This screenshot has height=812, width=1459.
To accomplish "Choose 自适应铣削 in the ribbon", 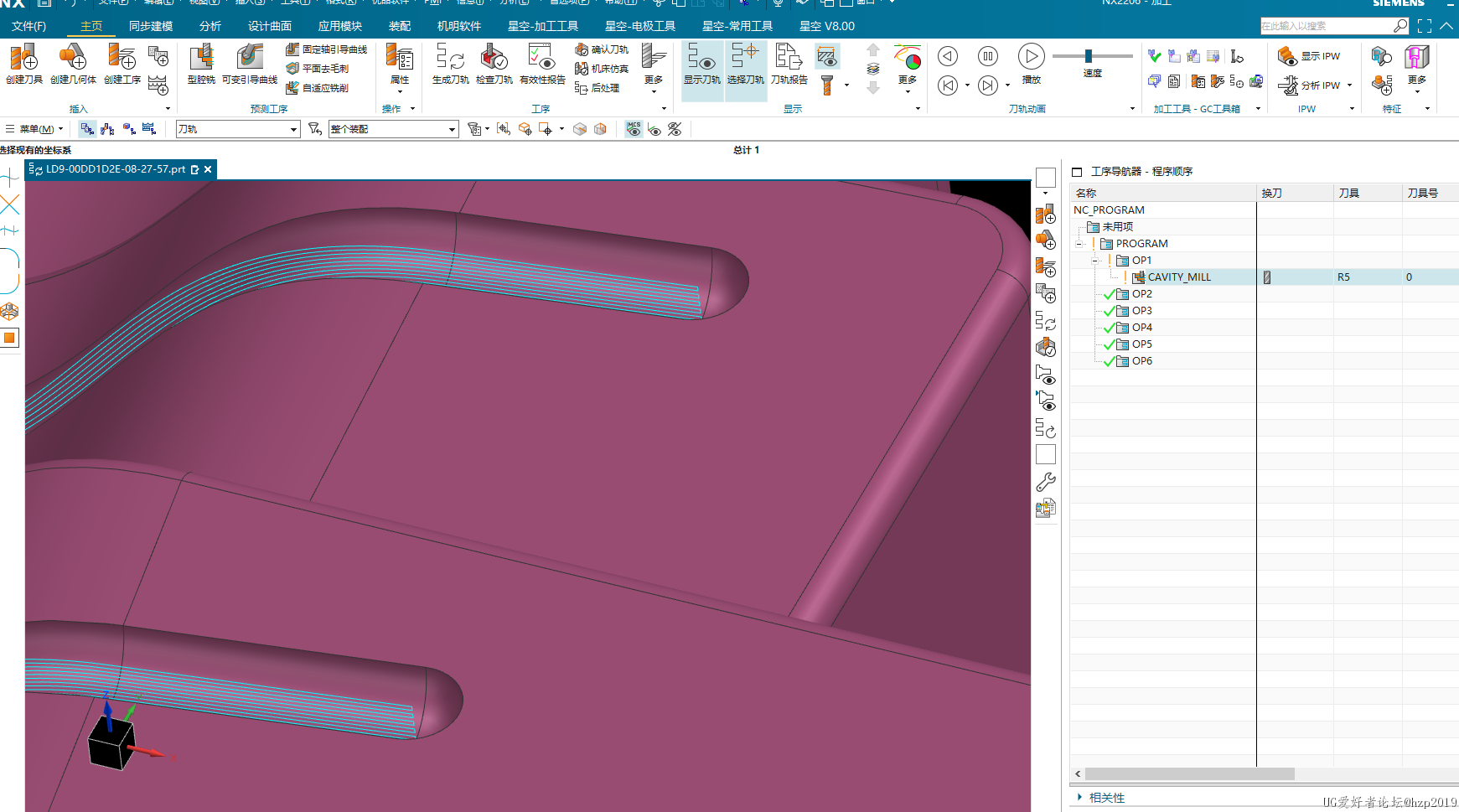I will coord(318,88).
